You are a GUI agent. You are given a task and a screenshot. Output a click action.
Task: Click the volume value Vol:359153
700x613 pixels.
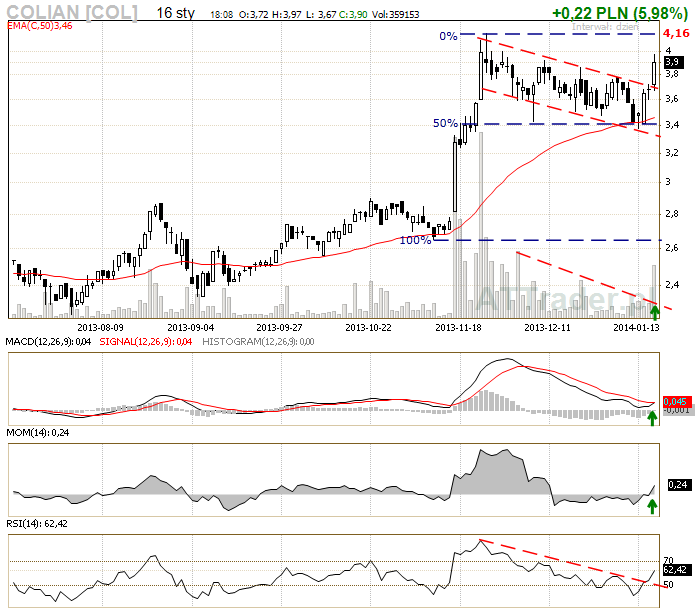coord(396,15)
